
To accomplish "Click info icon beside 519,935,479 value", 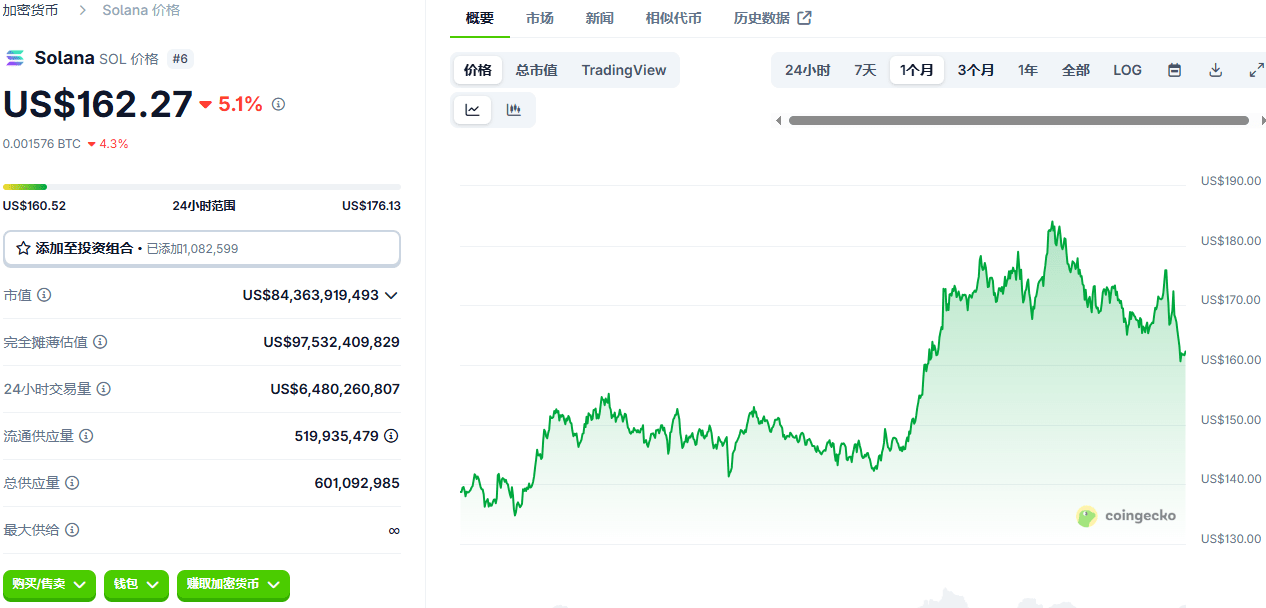I will [x=392, y=436].
